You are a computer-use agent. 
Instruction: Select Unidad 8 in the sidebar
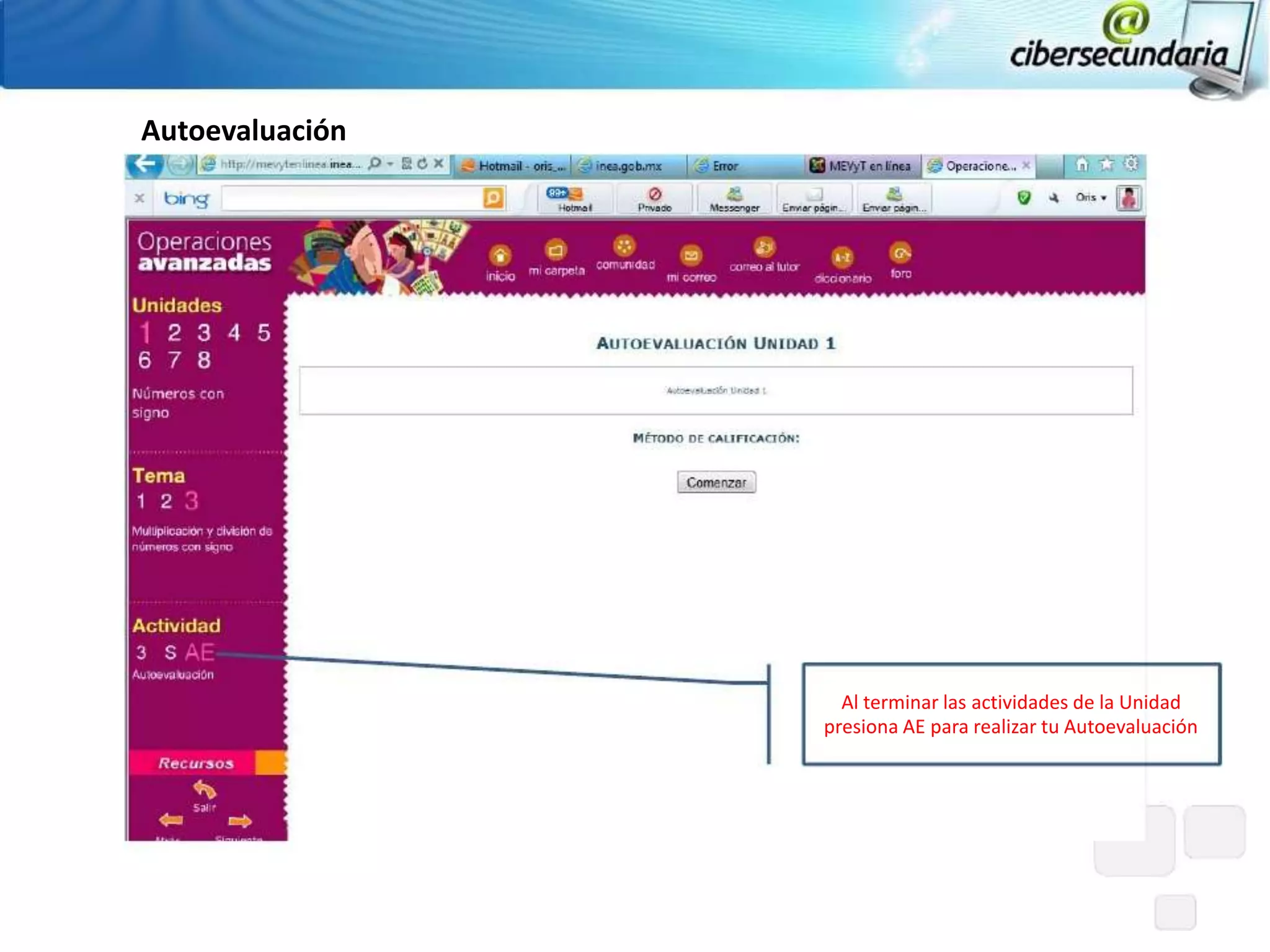[x=204, y=360]
